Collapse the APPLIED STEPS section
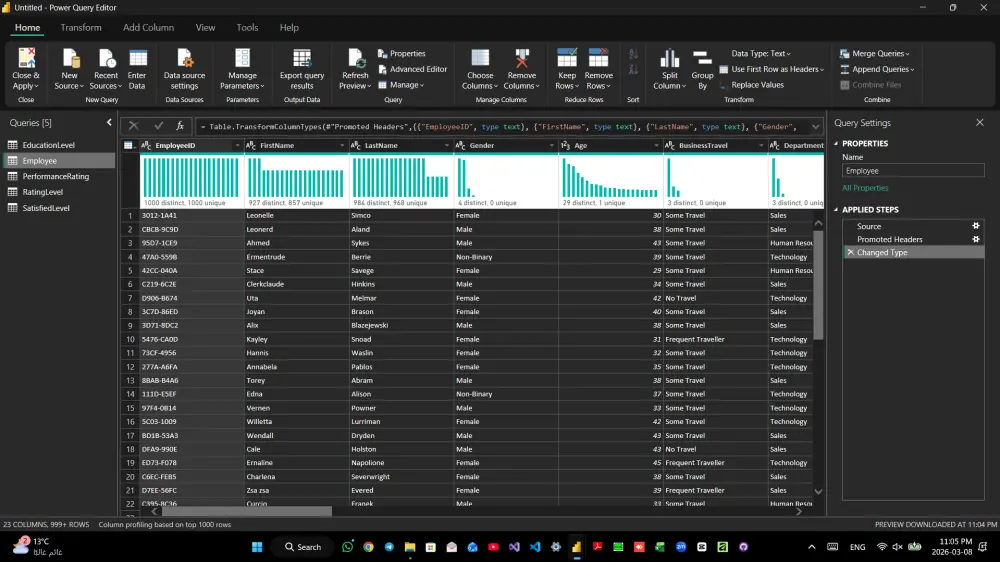The height and width of the screenshot is (562, 1000). coord(836,209)
